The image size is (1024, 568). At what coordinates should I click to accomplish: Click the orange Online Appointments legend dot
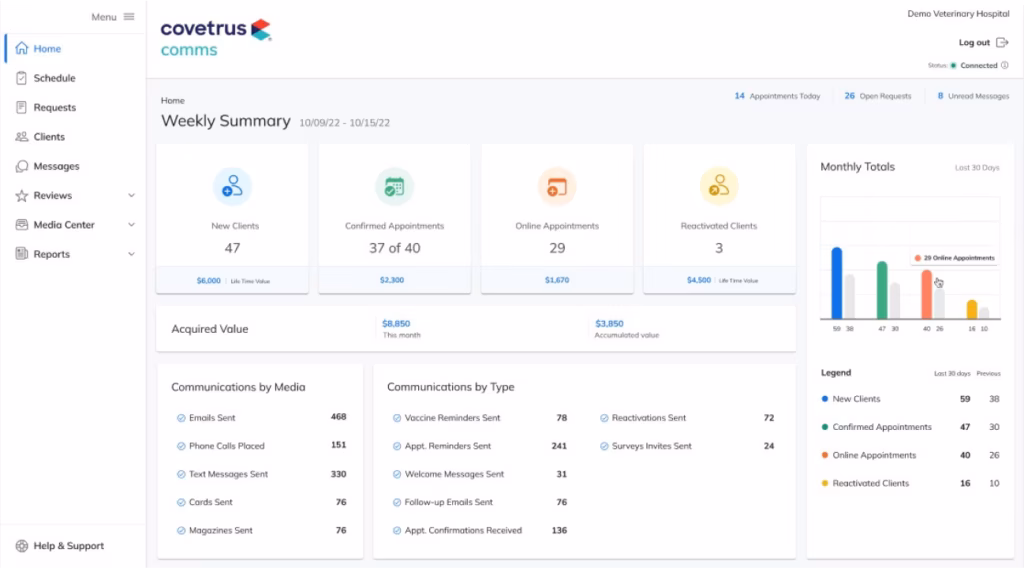(x=825, y=455)
